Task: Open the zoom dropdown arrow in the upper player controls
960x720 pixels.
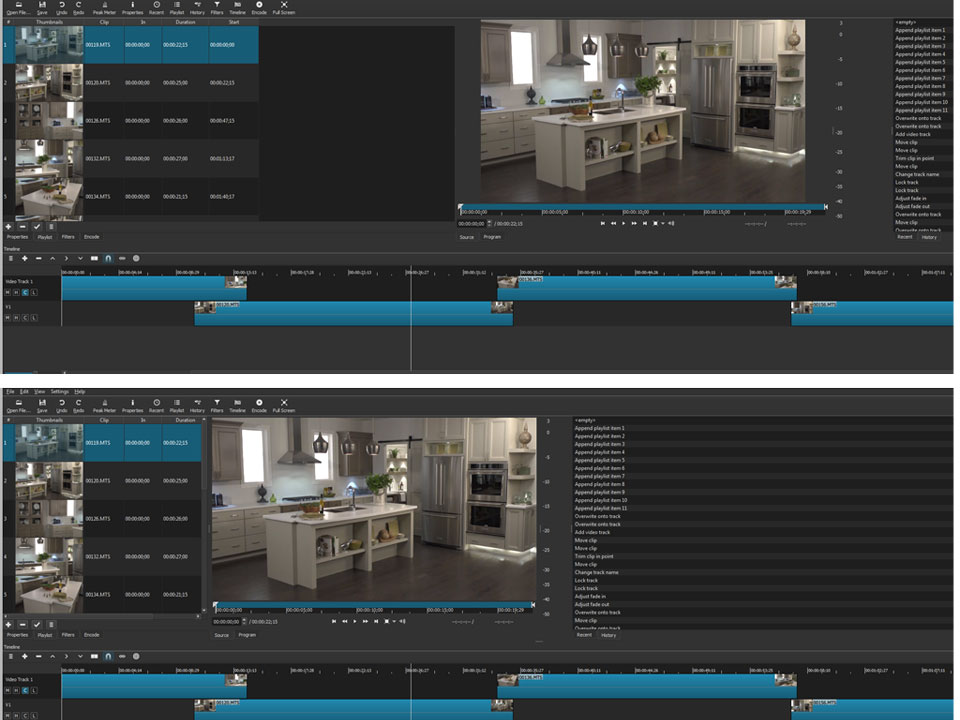Action: (663, 223)
